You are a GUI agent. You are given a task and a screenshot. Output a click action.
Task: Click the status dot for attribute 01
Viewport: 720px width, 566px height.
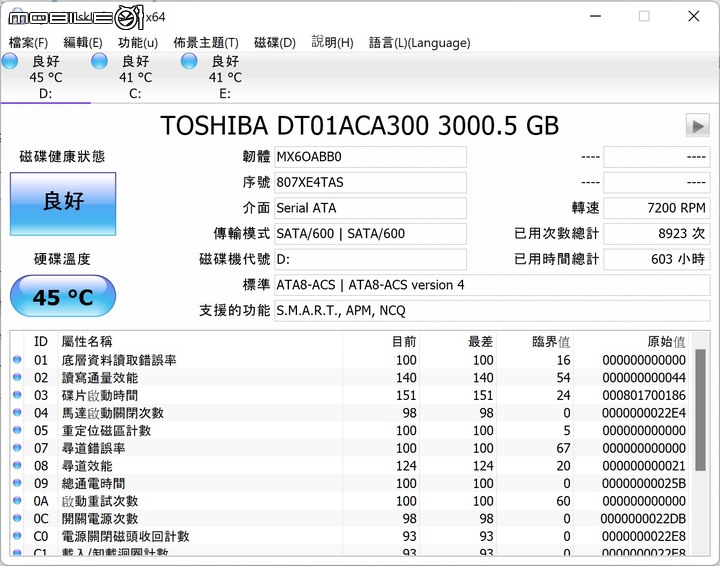[x=17, y=359]
